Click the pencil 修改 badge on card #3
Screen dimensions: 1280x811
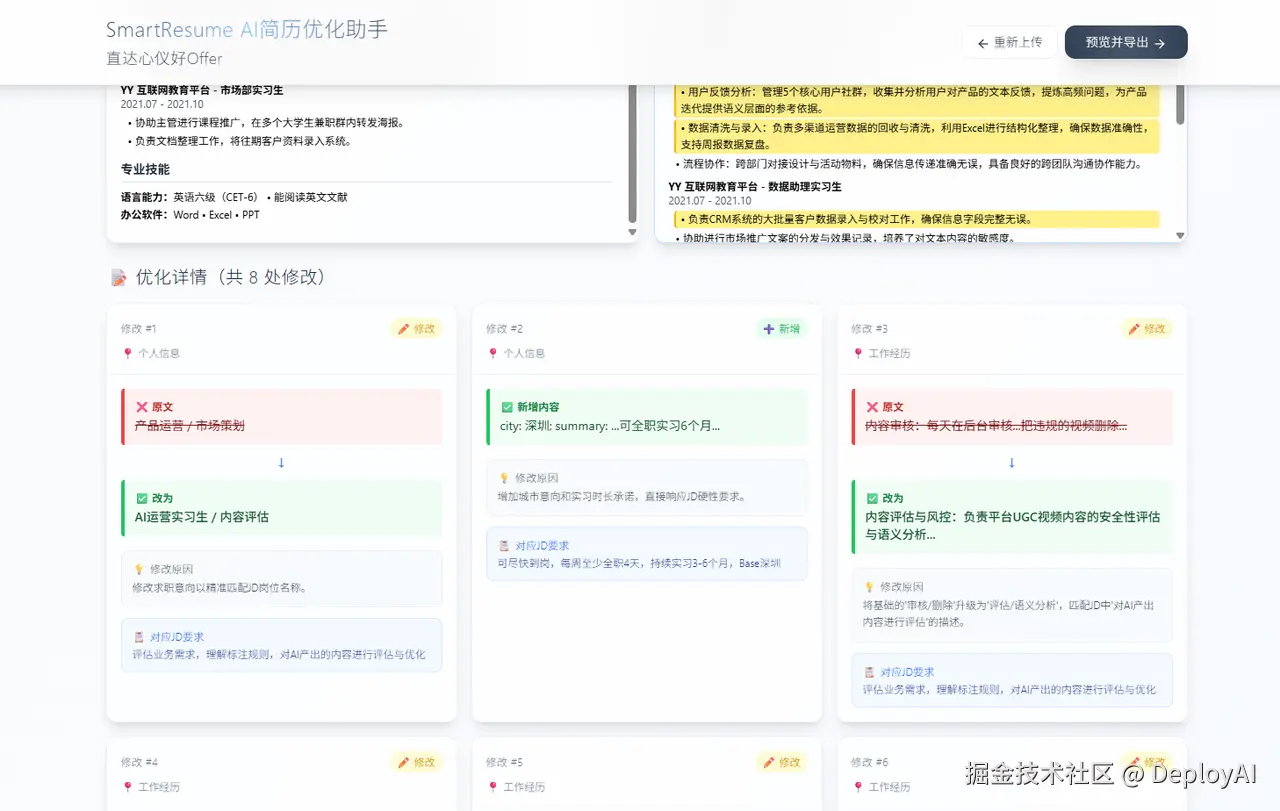pos(1146,329)
